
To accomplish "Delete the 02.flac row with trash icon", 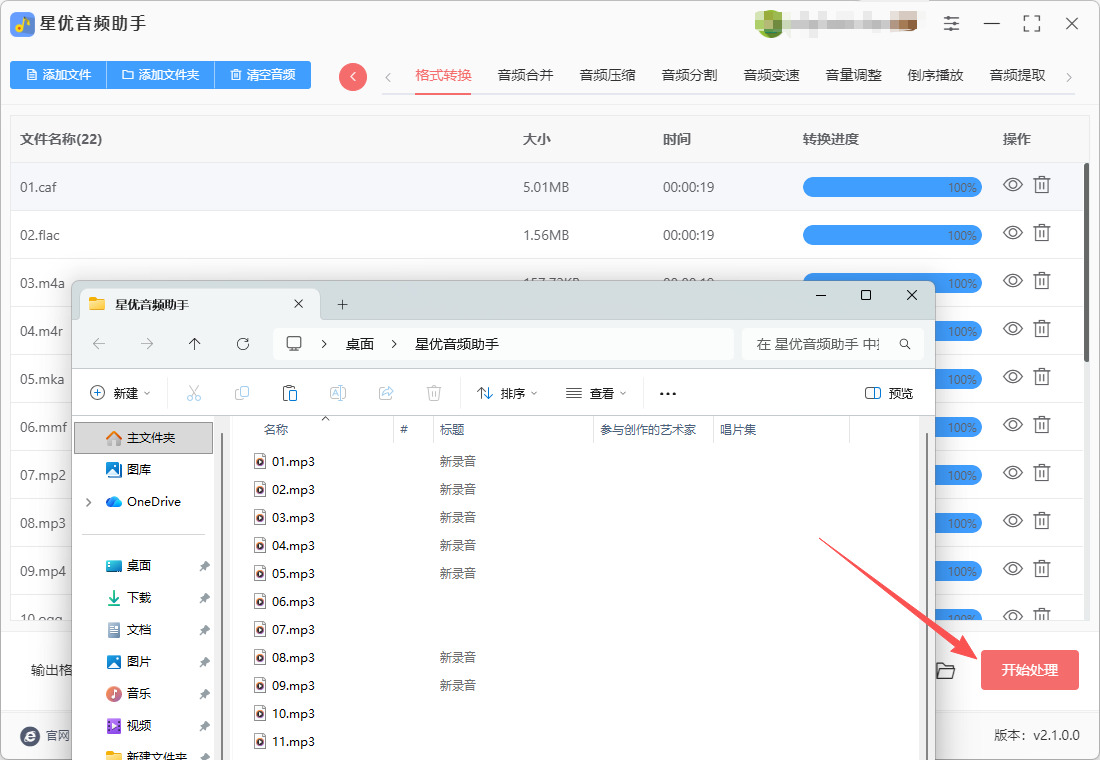I will click(1042, 233).
